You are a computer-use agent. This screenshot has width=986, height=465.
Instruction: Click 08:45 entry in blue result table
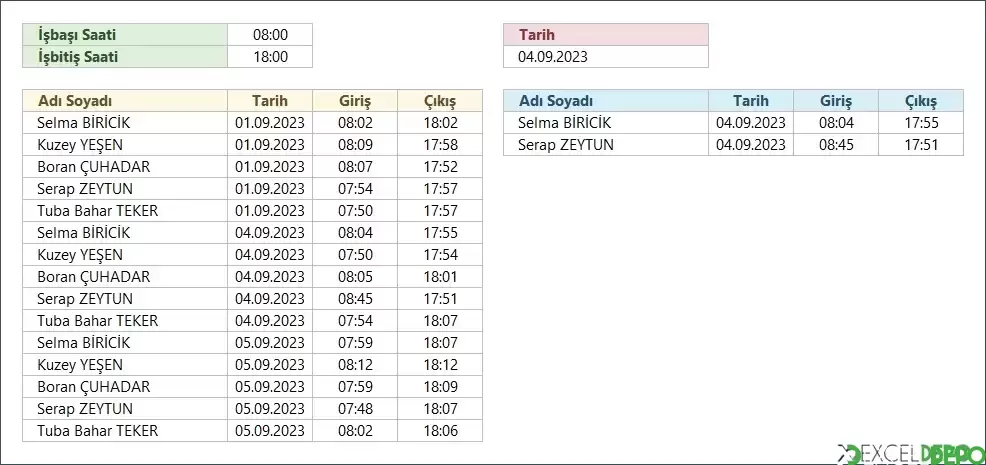[836, 145]
